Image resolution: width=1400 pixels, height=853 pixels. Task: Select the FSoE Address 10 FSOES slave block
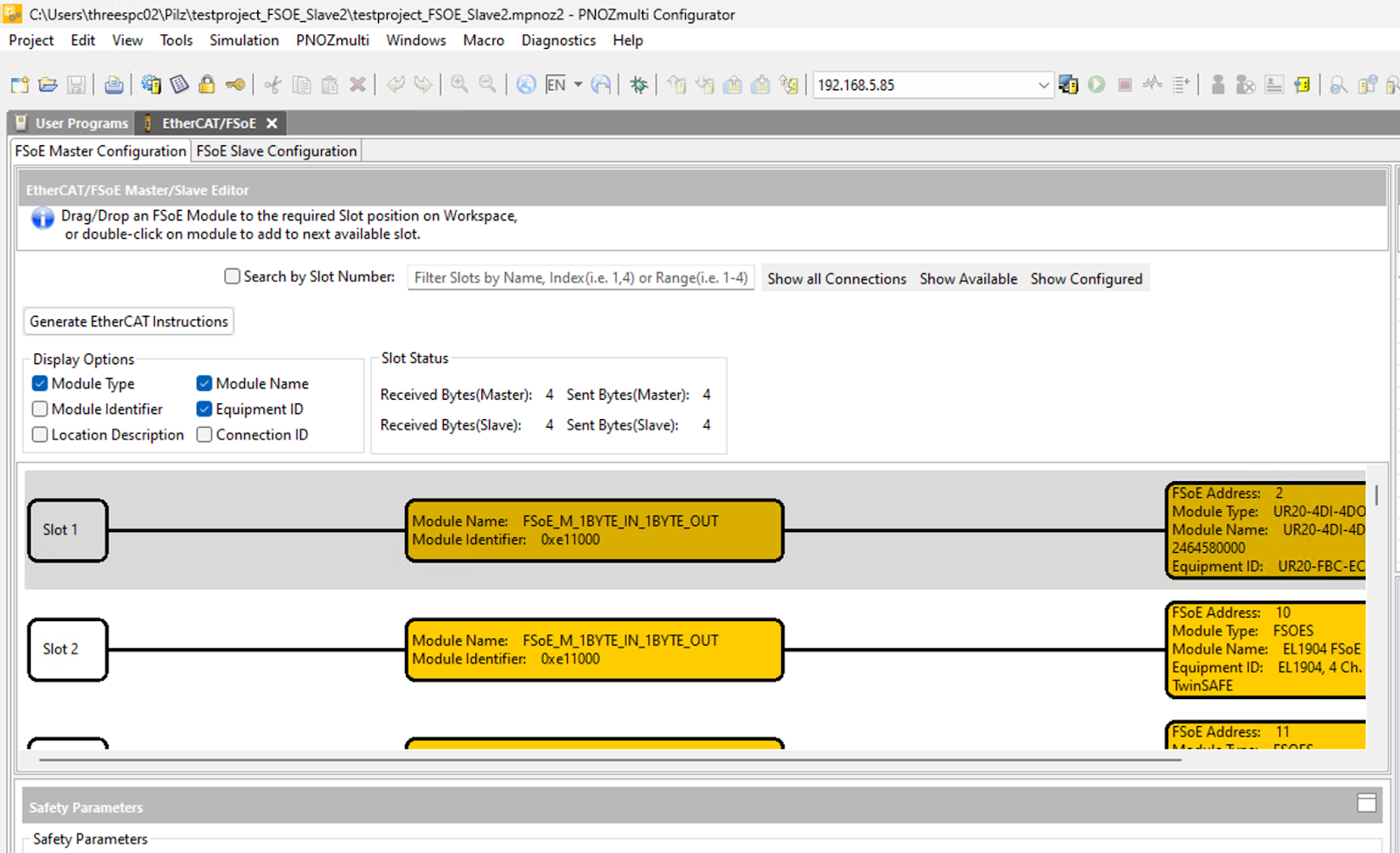[x=1266, y=649]
